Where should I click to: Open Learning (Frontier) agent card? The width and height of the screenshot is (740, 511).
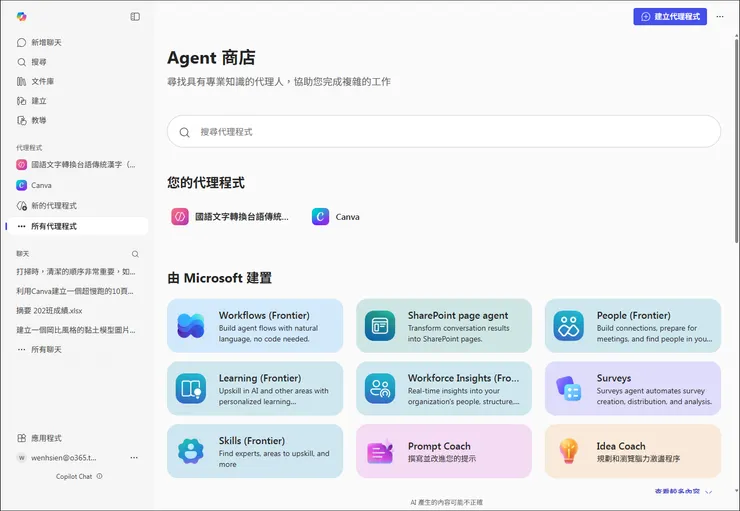click(255, 388)
